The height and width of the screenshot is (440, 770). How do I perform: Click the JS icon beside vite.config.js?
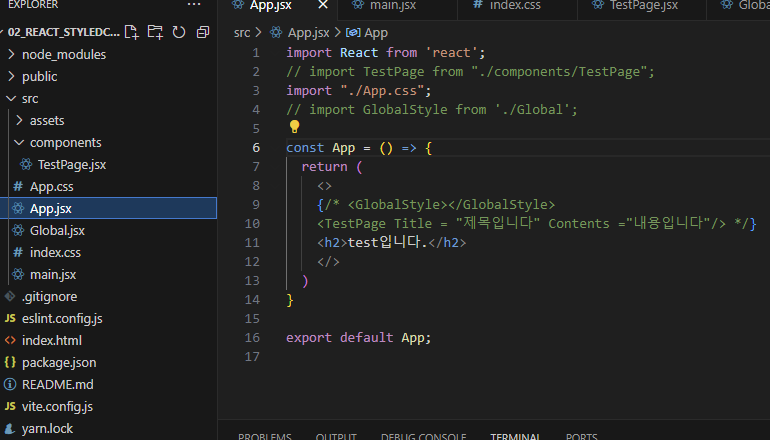click(x=10, y=406)
